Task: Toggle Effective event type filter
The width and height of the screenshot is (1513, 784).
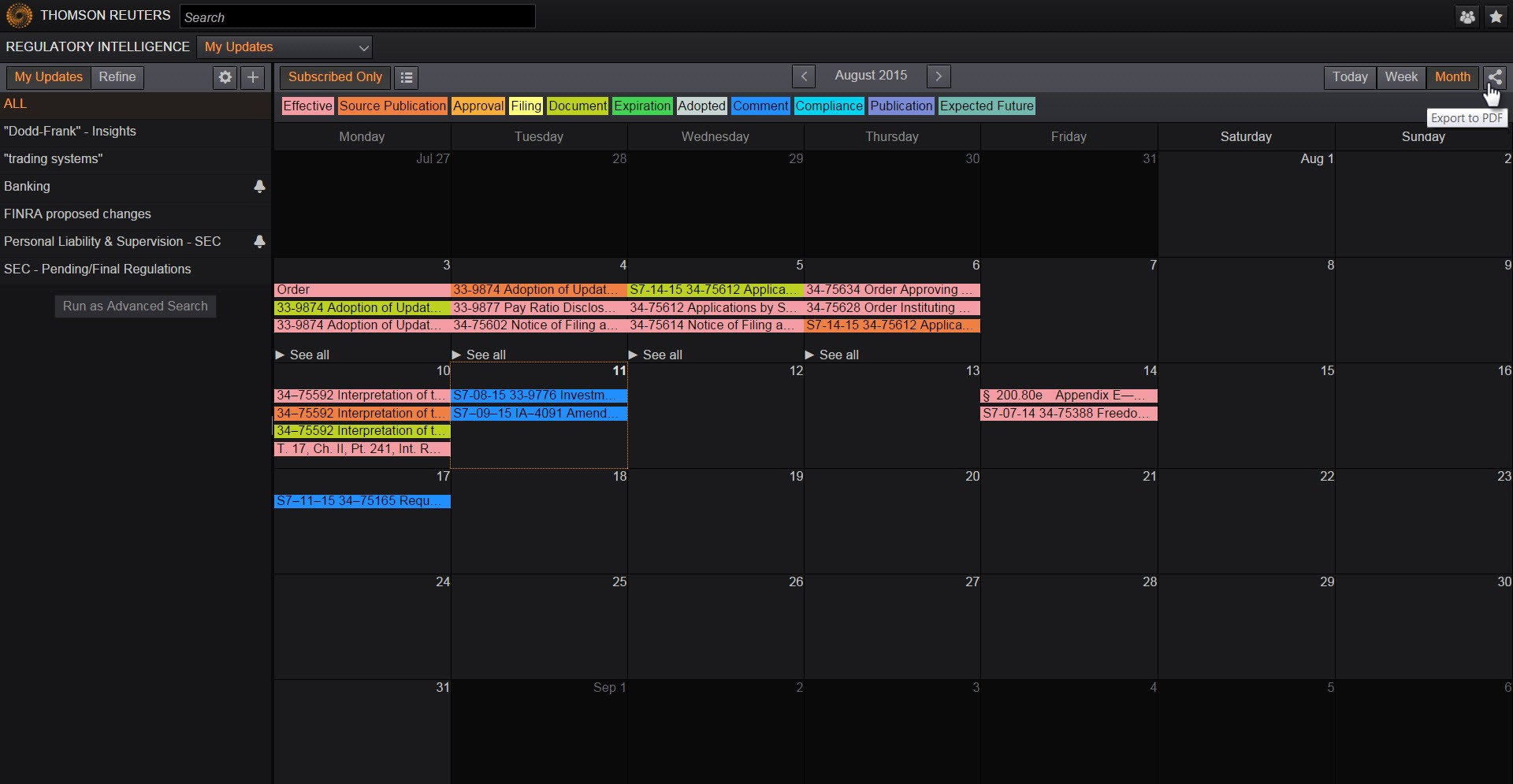Action: 307,106
